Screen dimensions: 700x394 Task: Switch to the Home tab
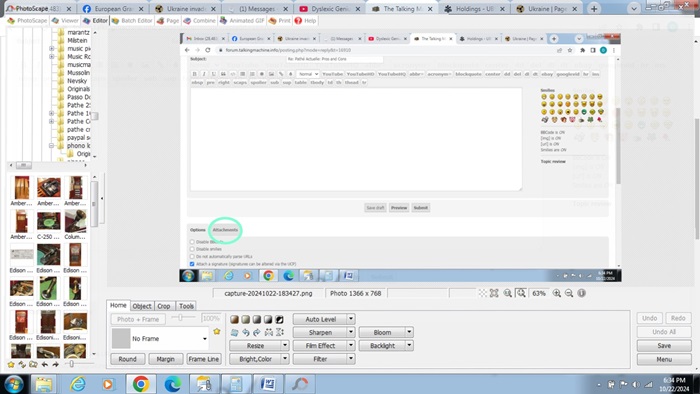[x=118, y=305]
